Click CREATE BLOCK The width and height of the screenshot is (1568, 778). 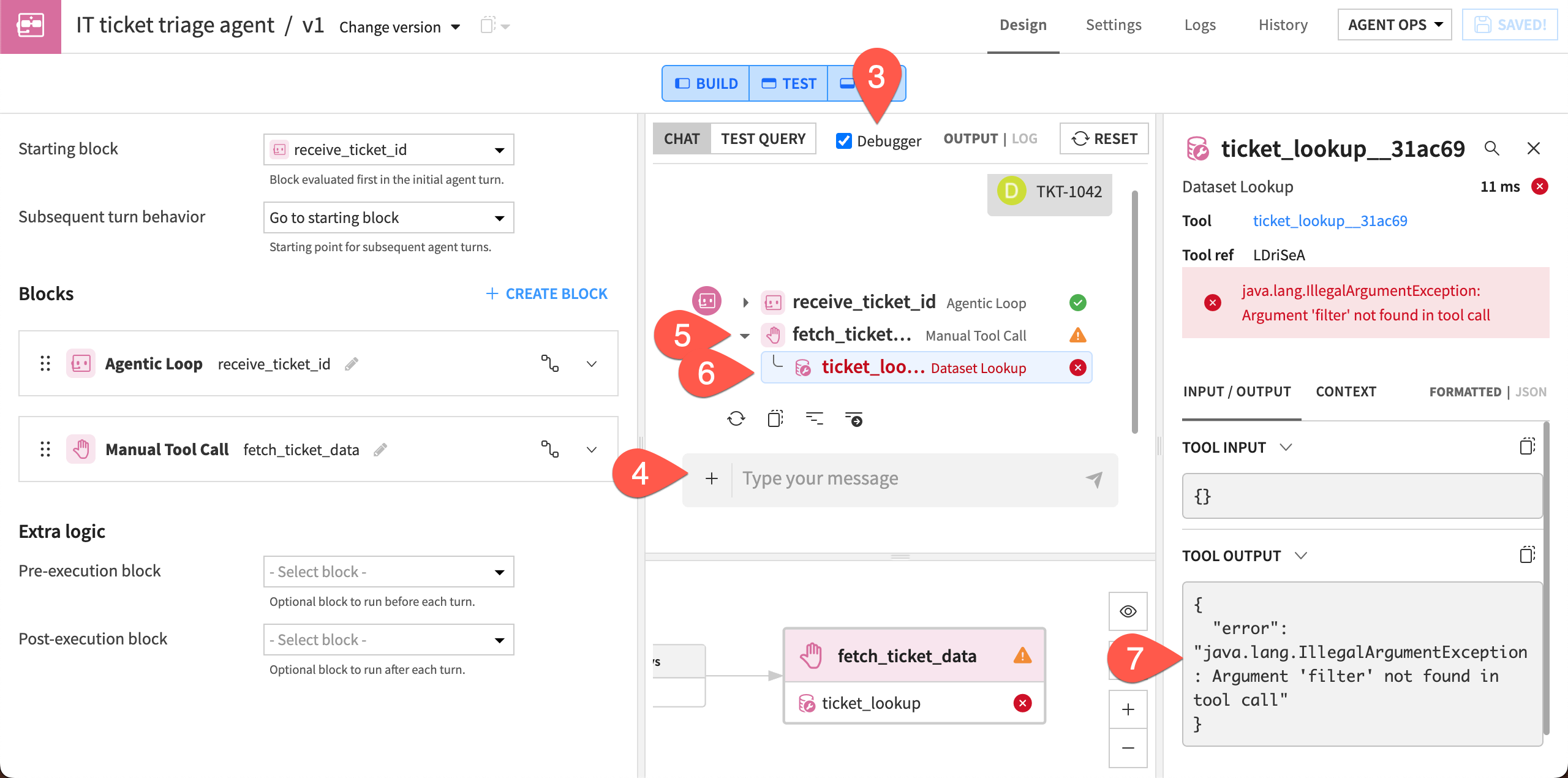[546, 294]
